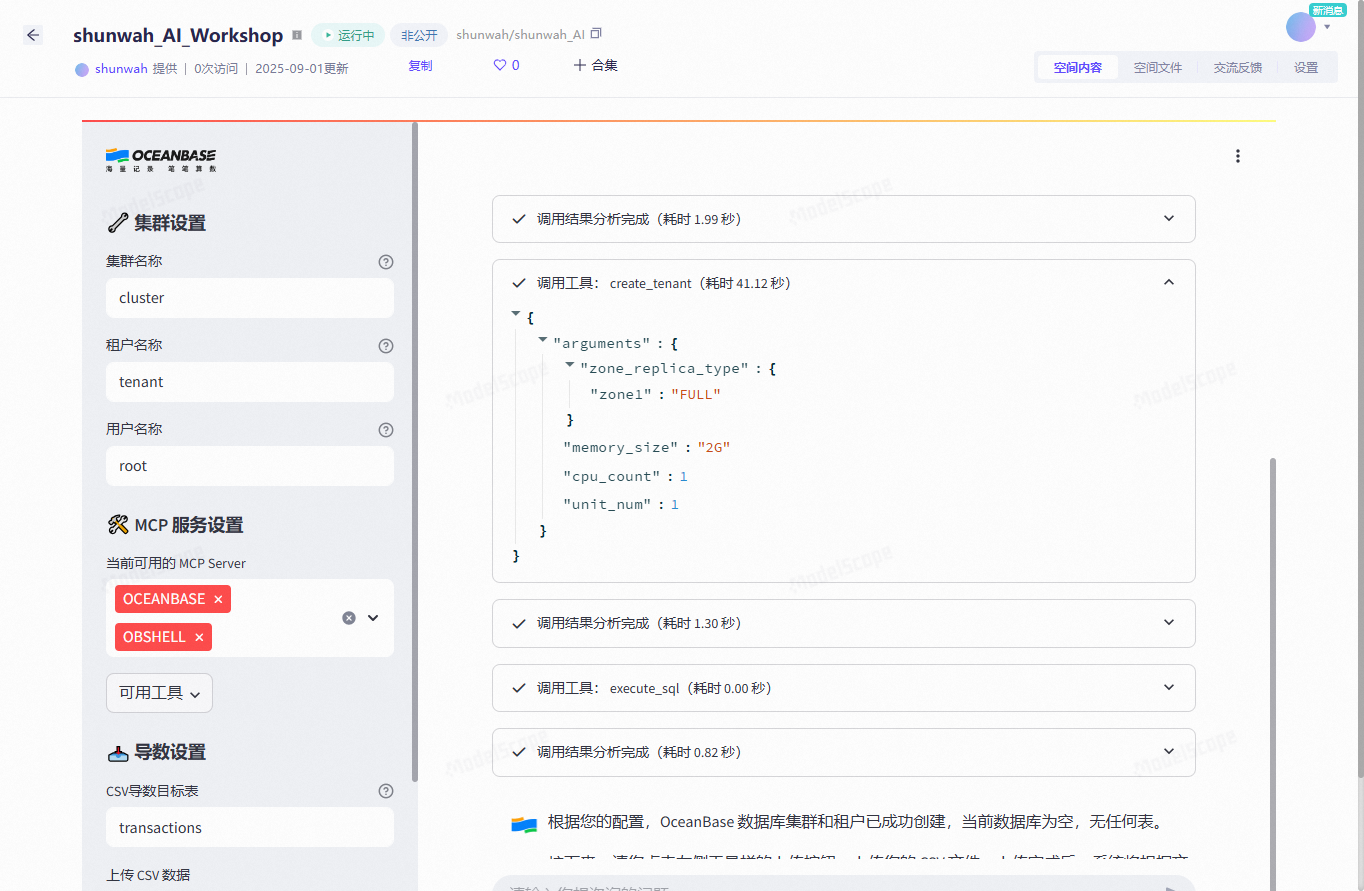This screenshot has width=1364, height=891.
Task: Click the sidebar vertical scrollbar
Action: click(x=415, y=450)
